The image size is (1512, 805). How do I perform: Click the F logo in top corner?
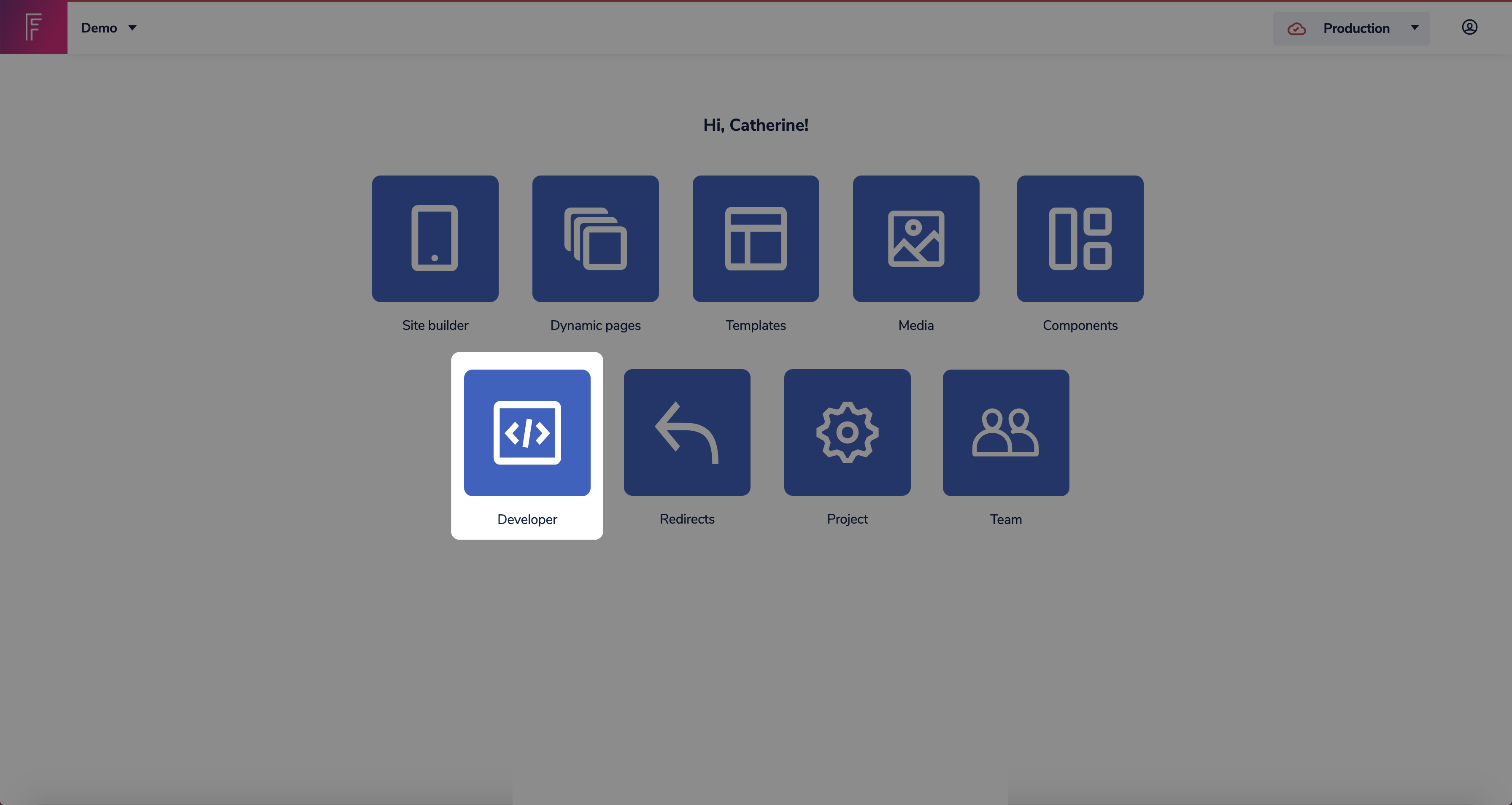(x=33, y=27)
